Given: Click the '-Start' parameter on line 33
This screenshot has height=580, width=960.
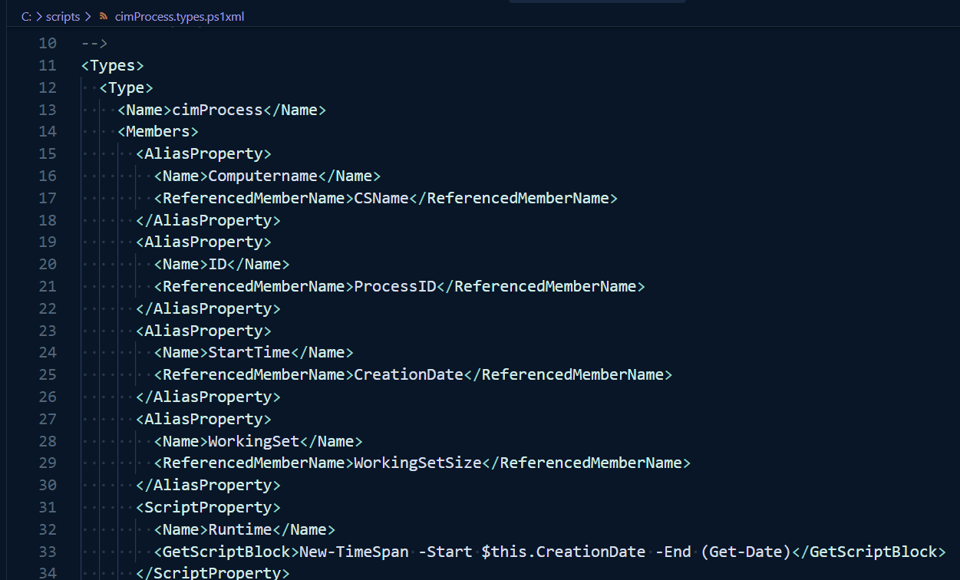Looking at the screenshot, I should (x=445, y=552).
